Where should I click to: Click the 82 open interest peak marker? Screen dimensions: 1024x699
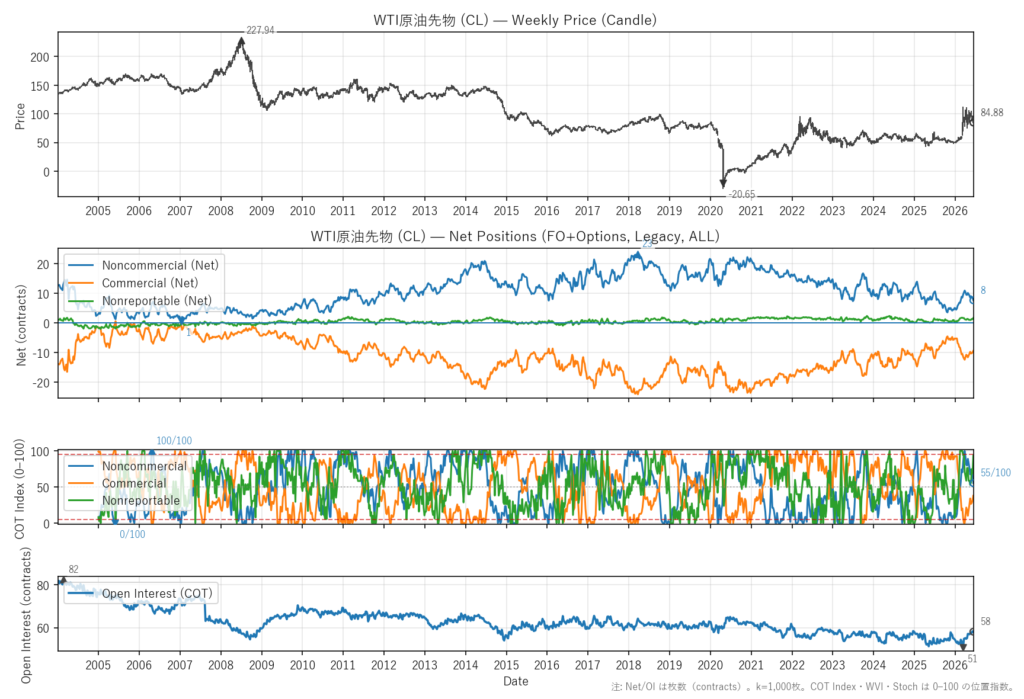pos(73,570)
